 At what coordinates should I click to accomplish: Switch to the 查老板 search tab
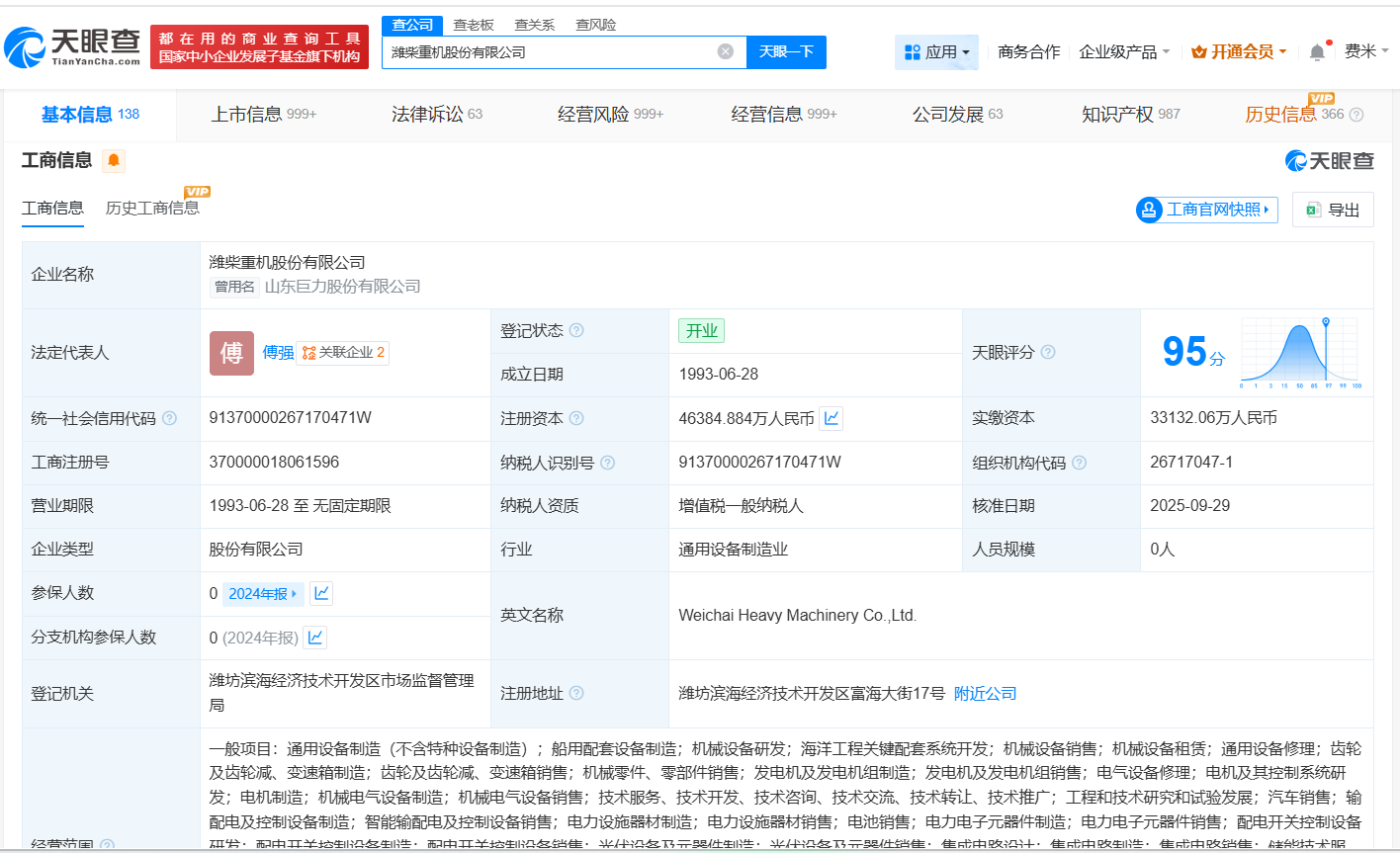click(472, 24)
